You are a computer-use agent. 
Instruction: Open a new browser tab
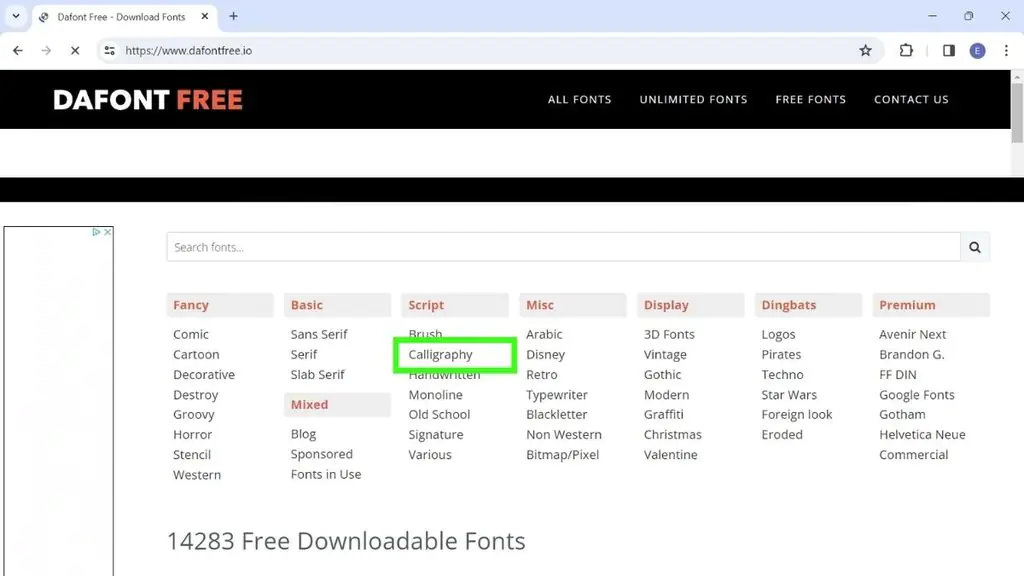tap(234, 16)
